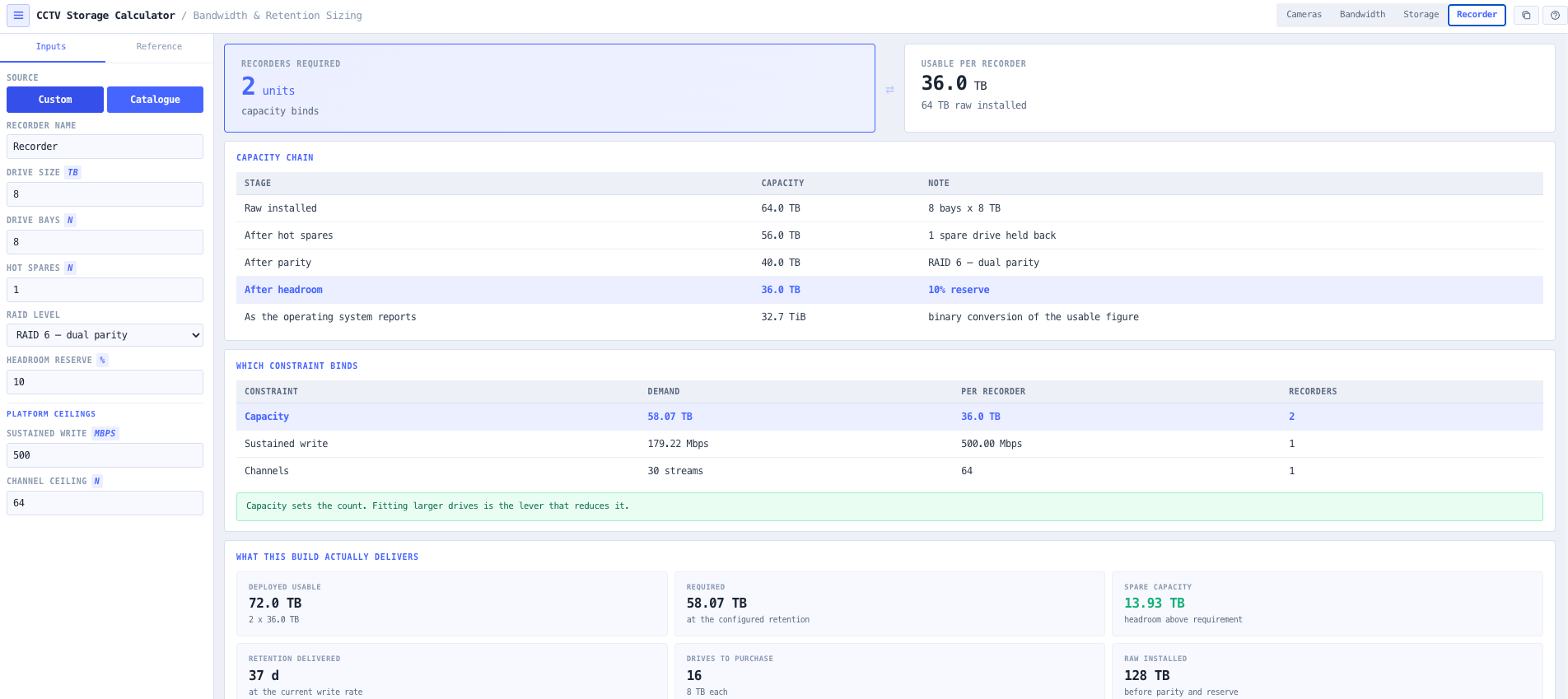Screen dimensions: 1568x699
Task: Click the Recorders Required summary card
Action: coord(549,88)
